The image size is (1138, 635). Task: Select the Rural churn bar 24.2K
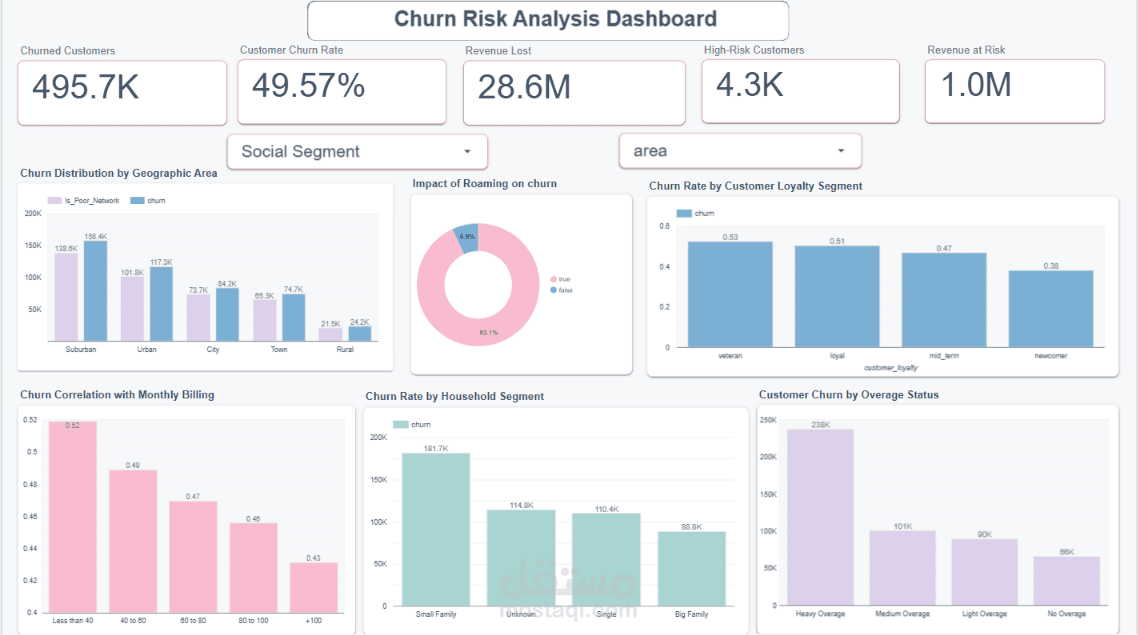click(x=359, y=334)
